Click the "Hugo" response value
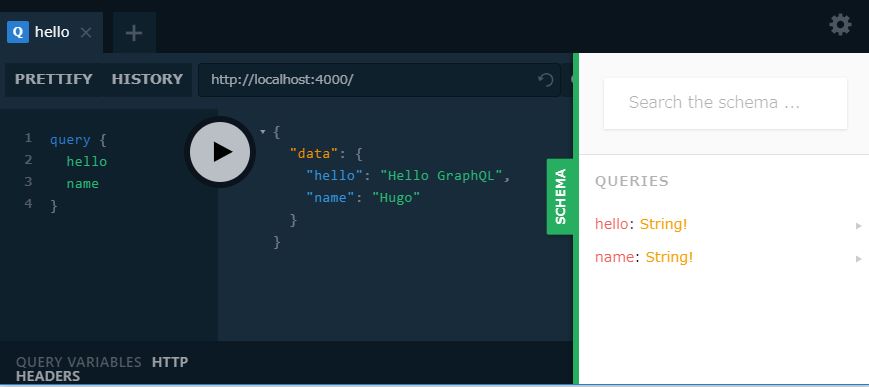Image resolution: width=869 pixels, height=387 pixels. (x=396, y=197)
